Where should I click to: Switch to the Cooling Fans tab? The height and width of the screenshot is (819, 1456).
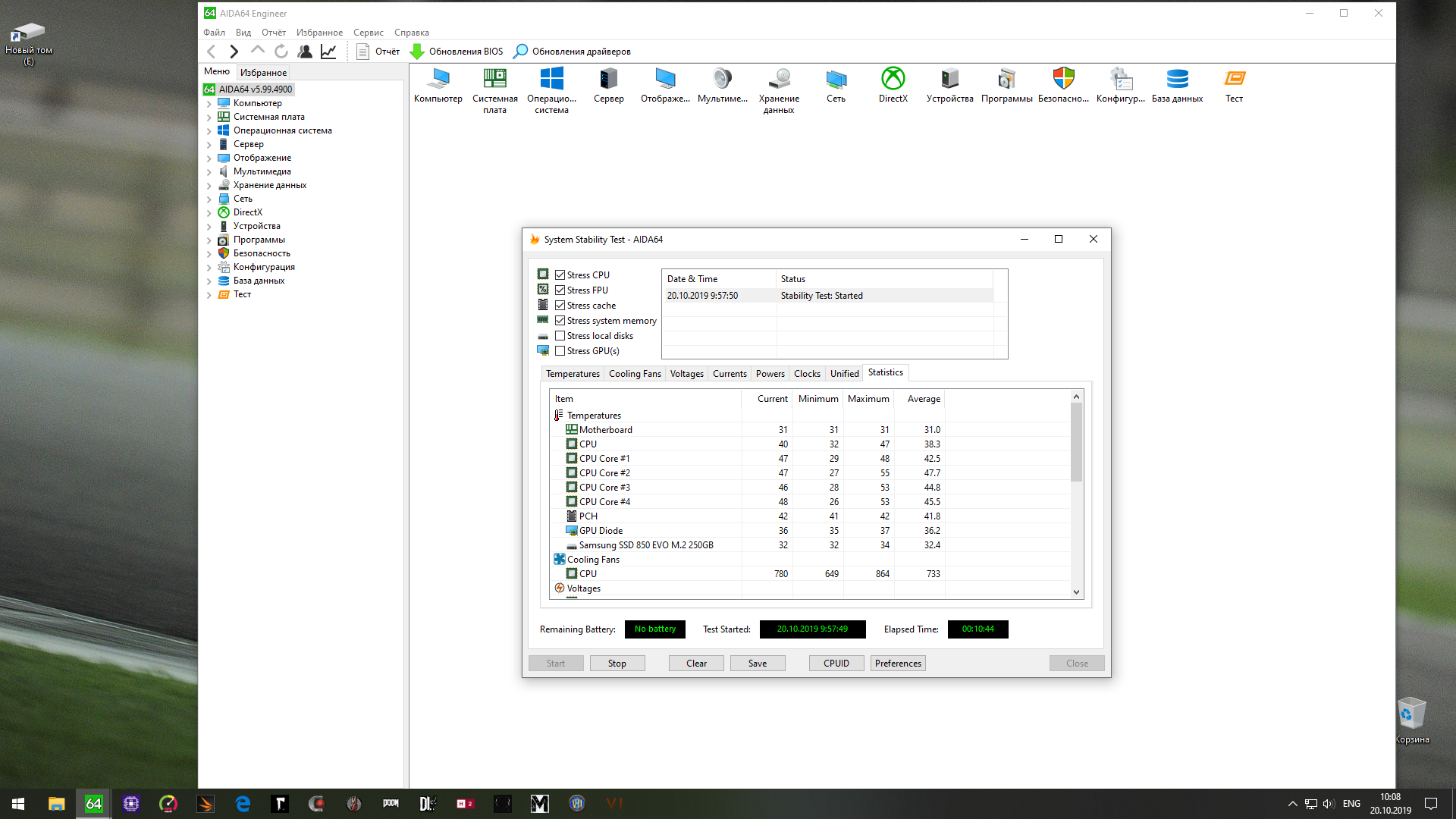[x=635, y=374]
